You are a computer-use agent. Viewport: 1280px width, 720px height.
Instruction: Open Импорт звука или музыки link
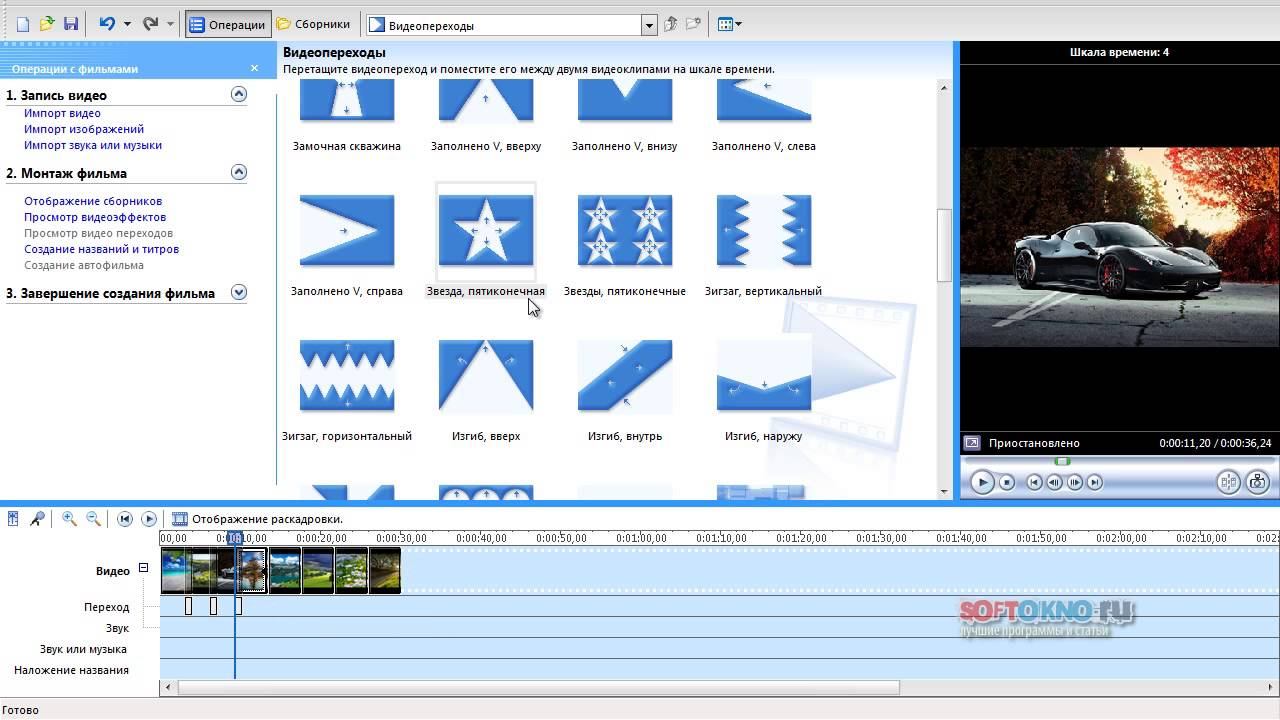pos(93,145)
